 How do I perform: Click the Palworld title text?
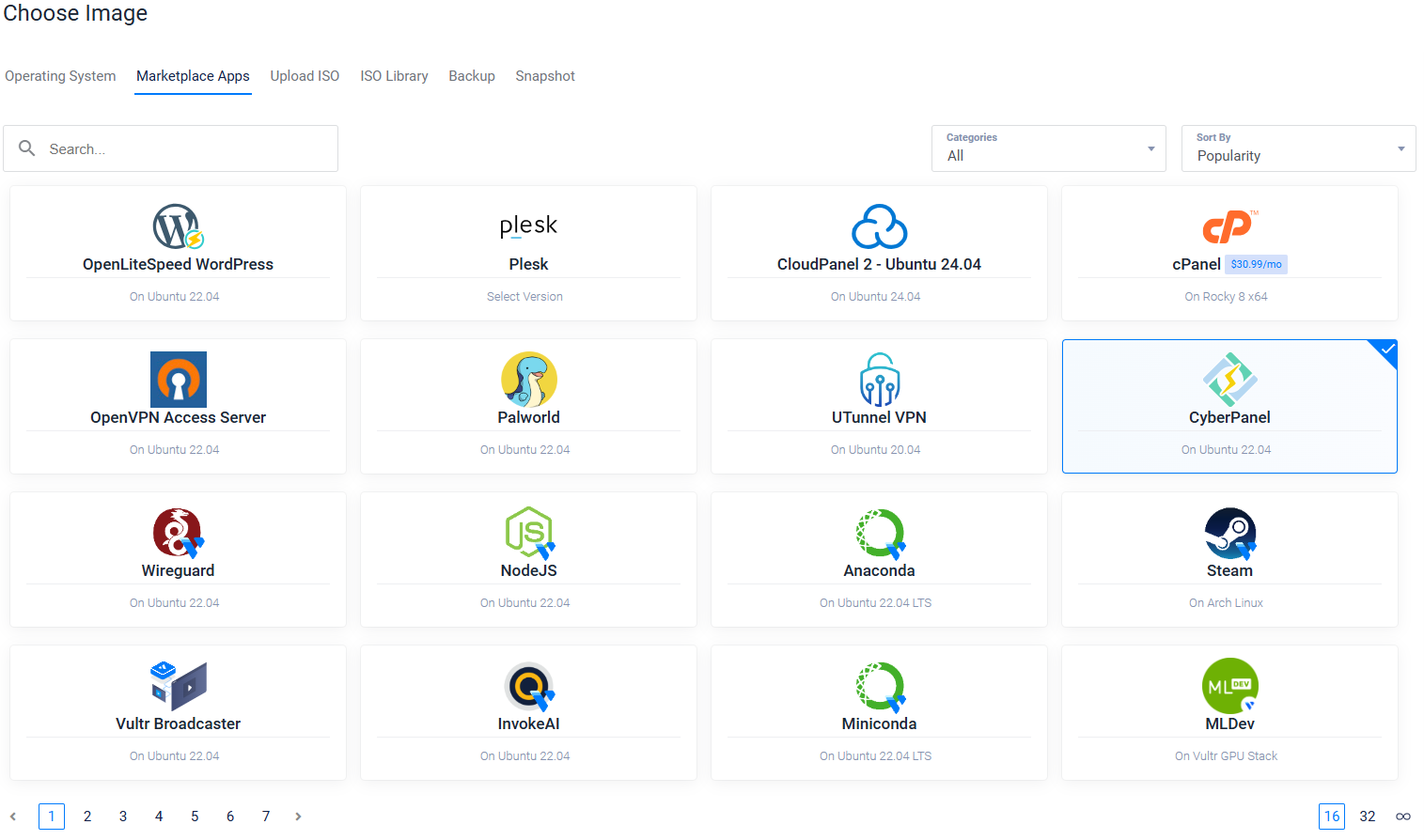(x=528, y=418)
